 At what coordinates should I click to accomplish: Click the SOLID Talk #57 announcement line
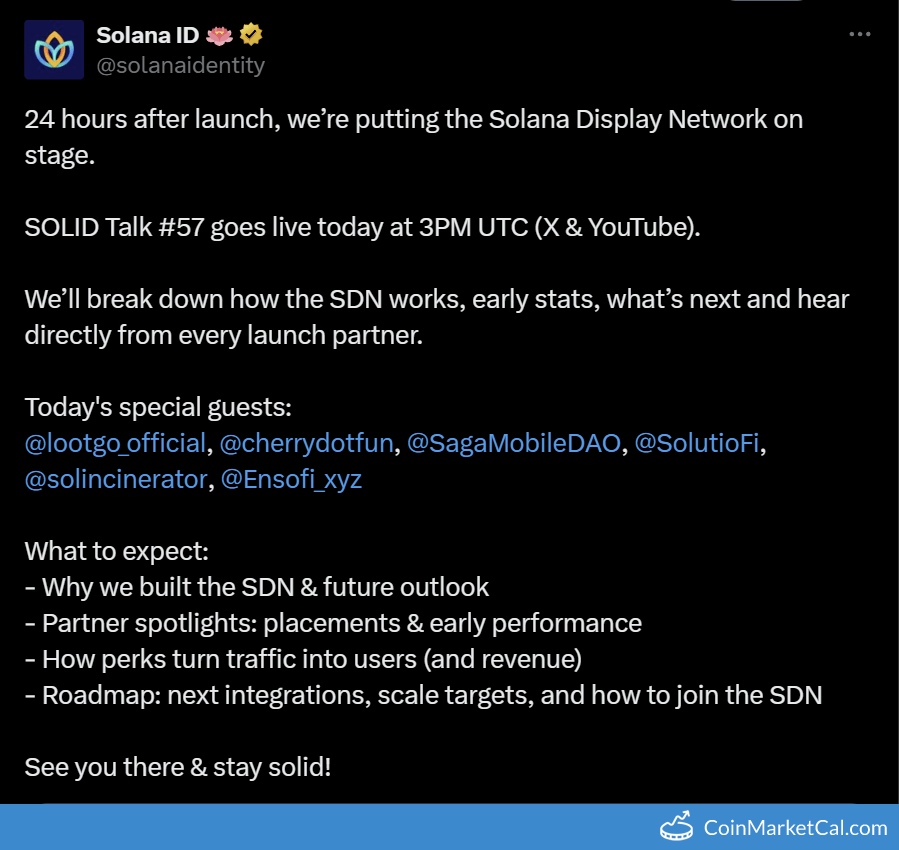pyautogui.click(x=362, y=228)
